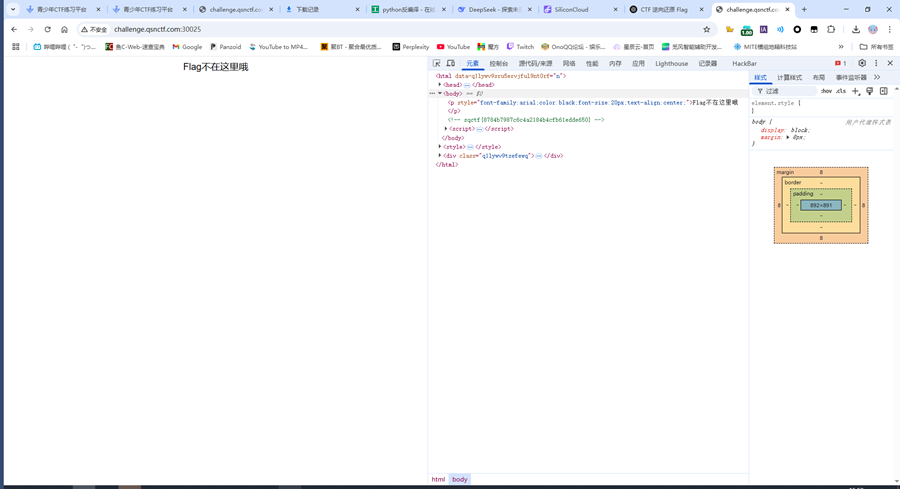Open the Twitch bookmark
This screenshot has height=489, width=900.
coord(520,47)
